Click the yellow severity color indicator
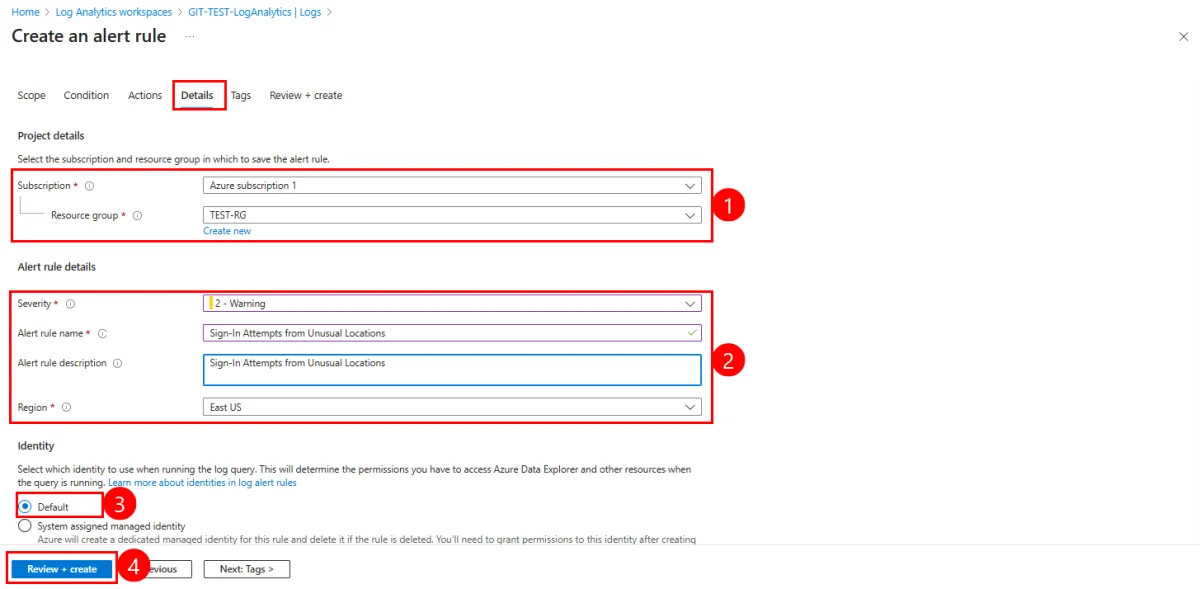The width and height of the screenshot is (1200, 589). click(x=211, y=303)
